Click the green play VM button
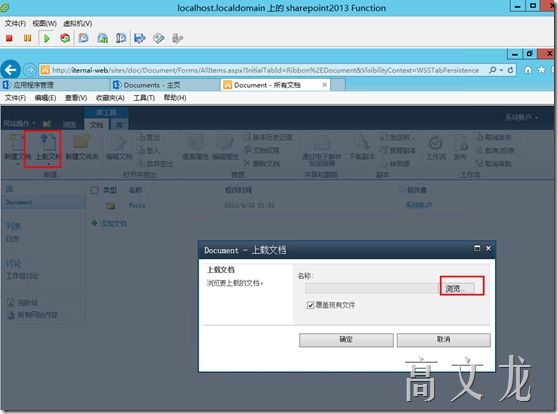The width and height of the screenshot is (558, 414). [46, 38]
